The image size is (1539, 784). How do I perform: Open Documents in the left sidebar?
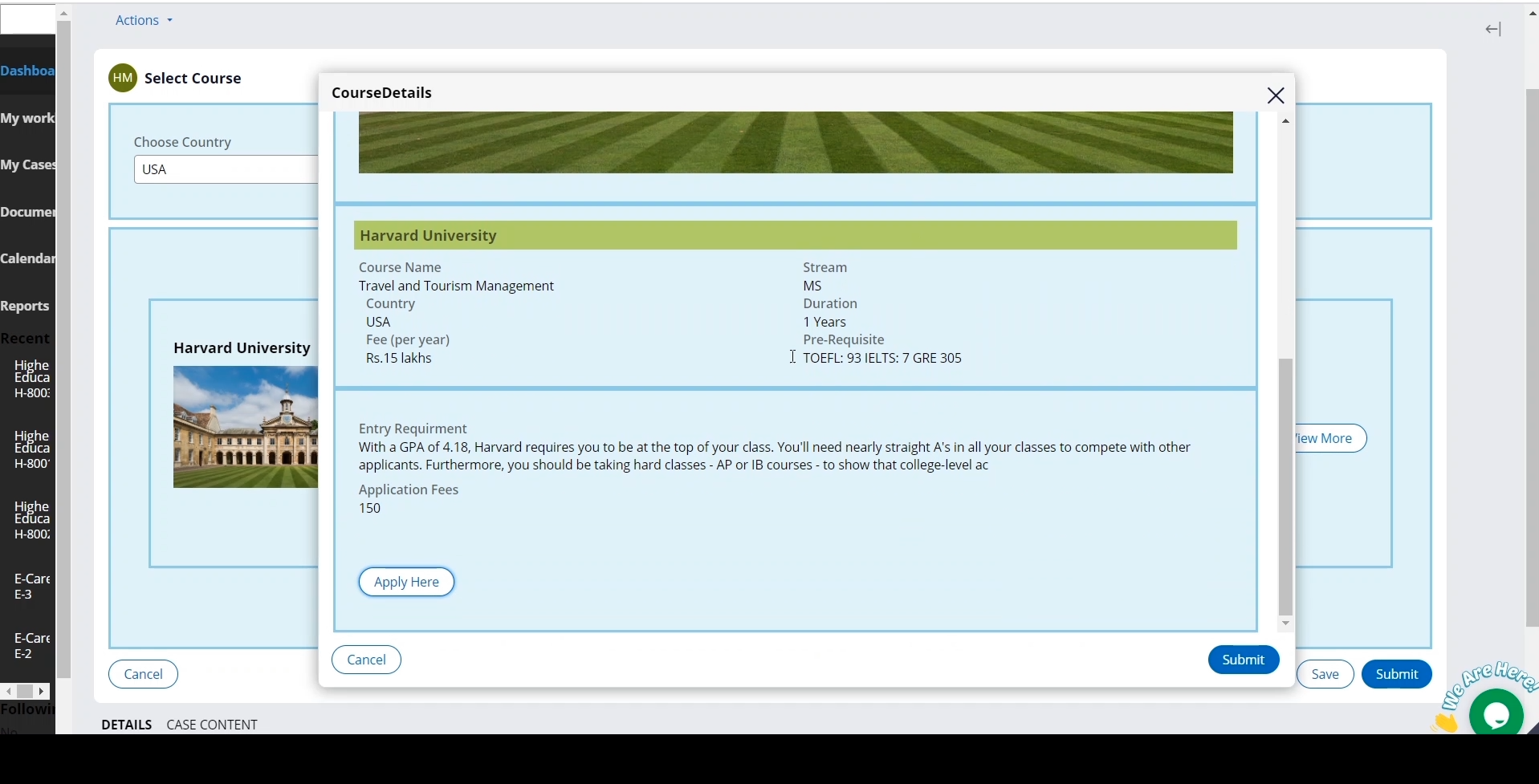click(x=27, y=212)
